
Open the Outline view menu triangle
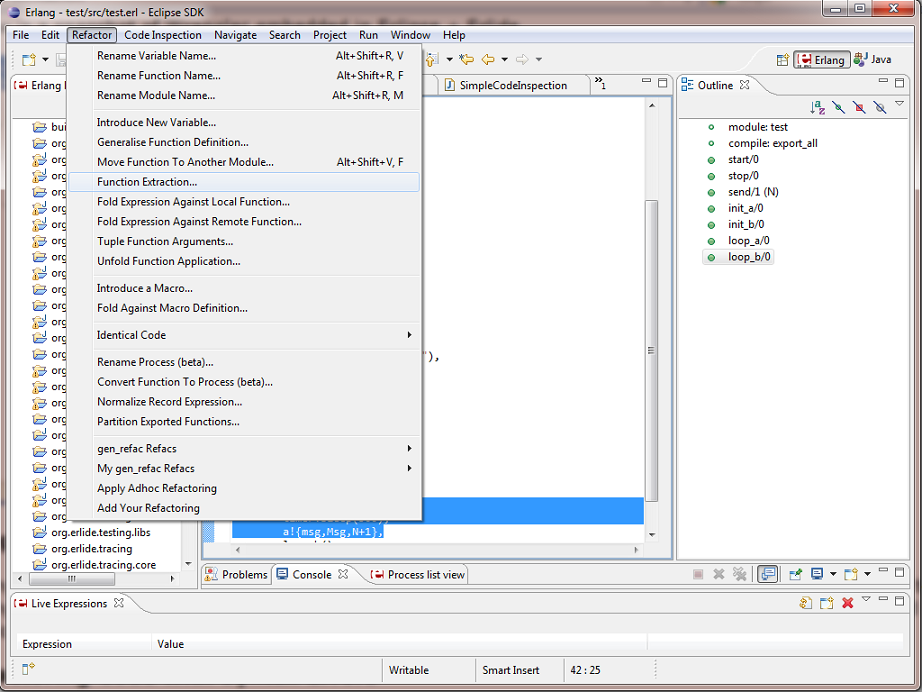(x=899, y=104)
